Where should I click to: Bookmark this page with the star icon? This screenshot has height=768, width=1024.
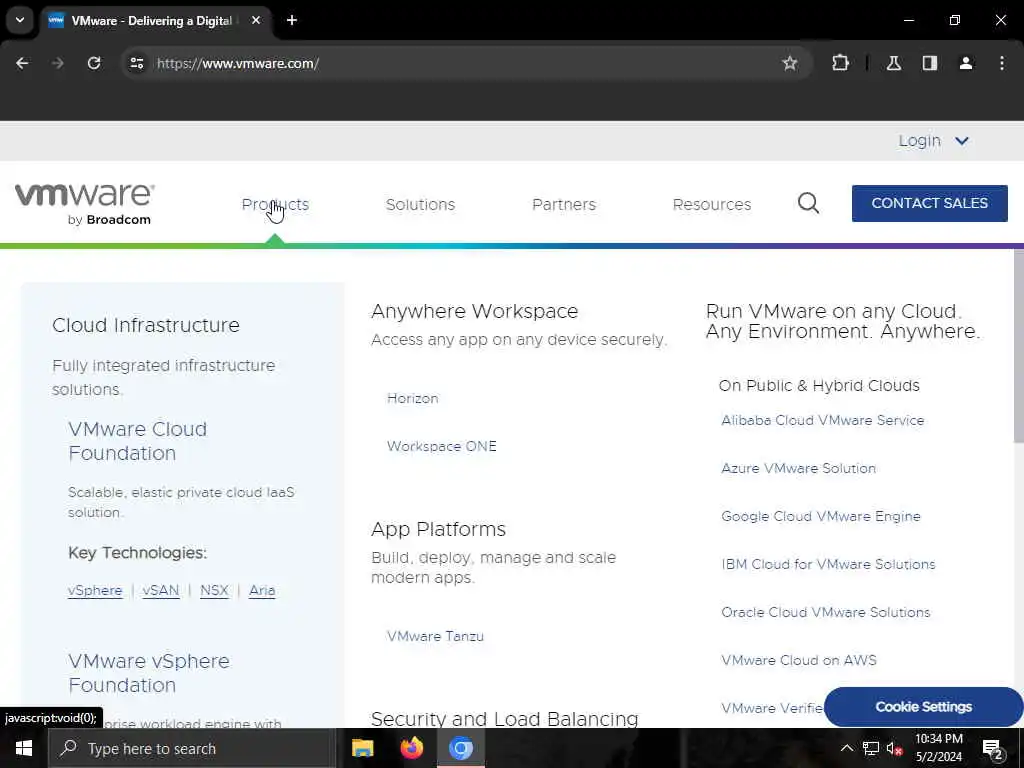790,63
